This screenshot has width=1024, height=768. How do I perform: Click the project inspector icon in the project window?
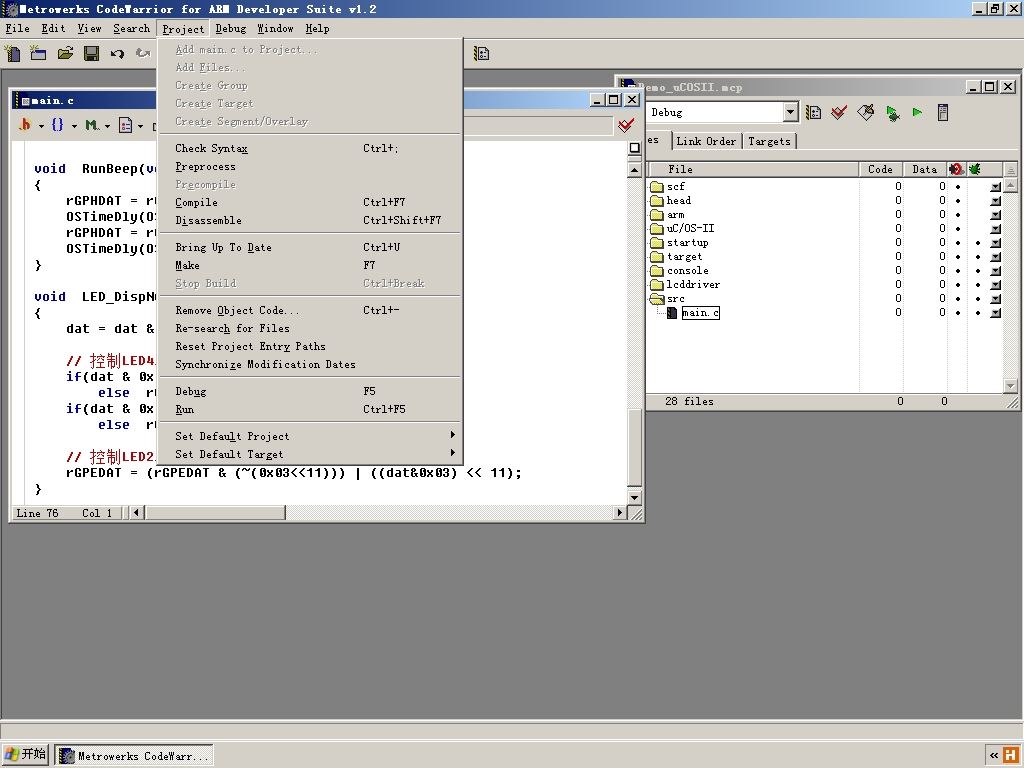point(942,112)
